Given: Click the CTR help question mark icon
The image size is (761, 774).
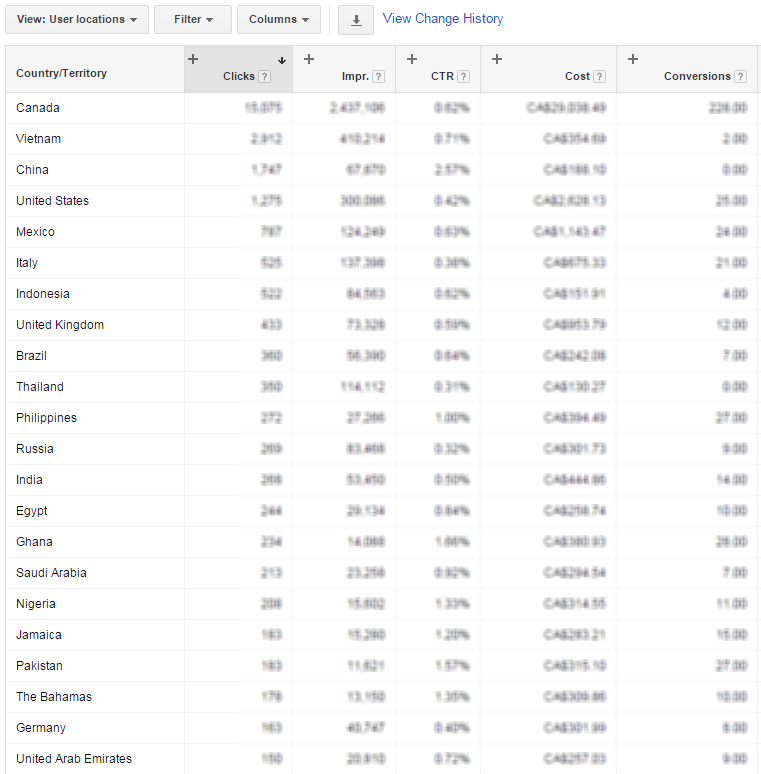Looking at the screenshot, I should click(463, 77).
